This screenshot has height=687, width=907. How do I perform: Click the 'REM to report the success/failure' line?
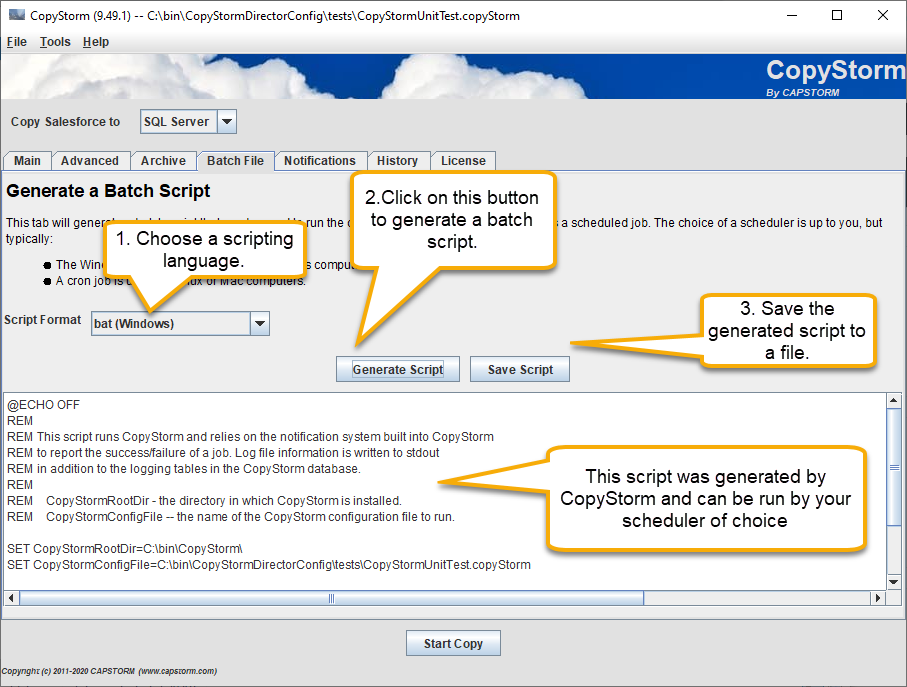click(x=223, y=453)
